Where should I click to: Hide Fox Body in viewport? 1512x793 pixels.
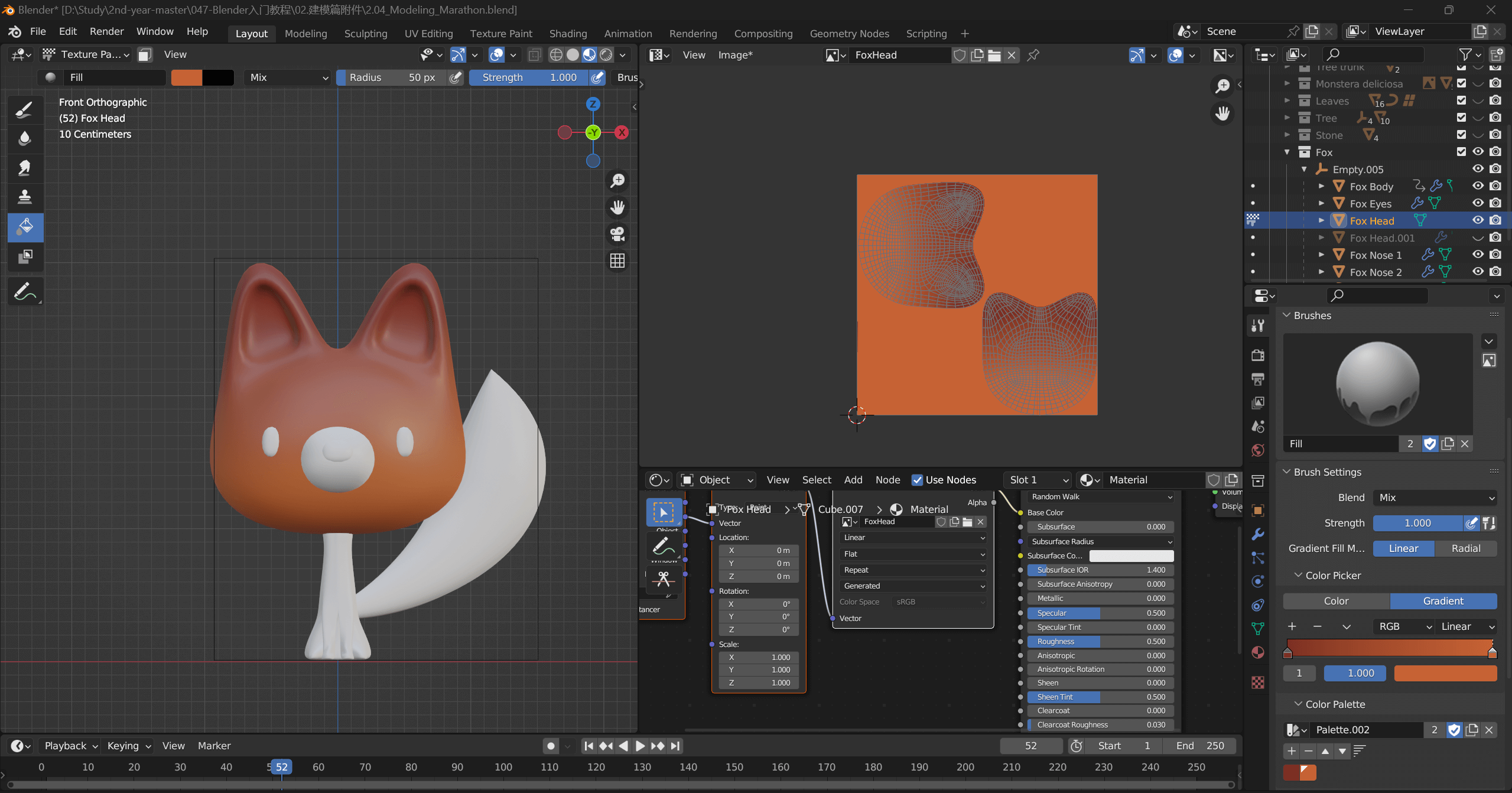pyautogui.click(x=1478, y=186)
